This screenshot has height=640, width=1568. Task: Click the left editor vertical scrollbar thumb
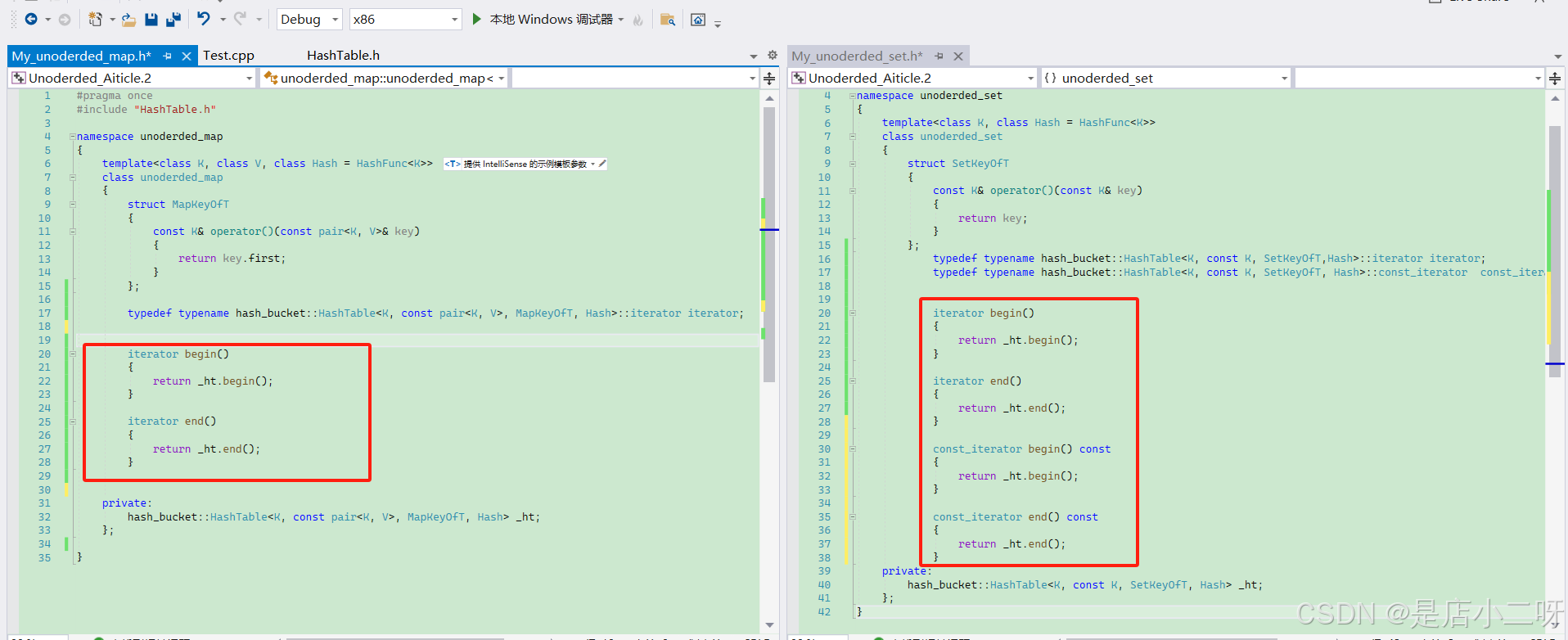pyautogui.click(x=768, y=243)
